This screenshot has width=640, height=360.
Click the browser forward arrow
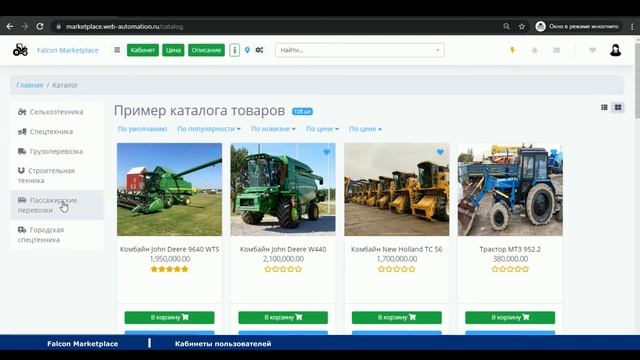[x=24, y=26]
